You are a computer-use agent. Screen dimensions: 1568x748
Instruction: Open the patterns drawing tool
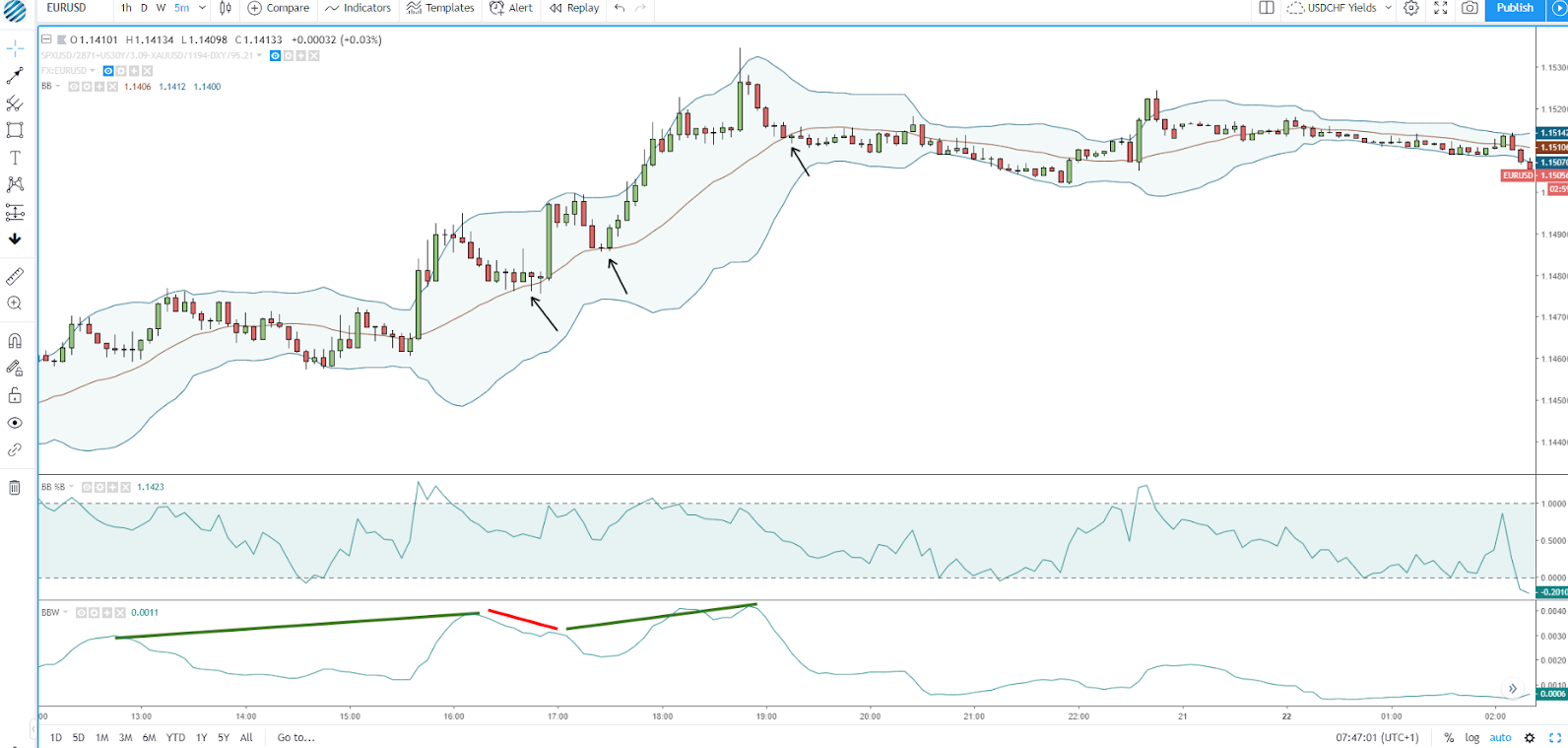tap(15, 184)
